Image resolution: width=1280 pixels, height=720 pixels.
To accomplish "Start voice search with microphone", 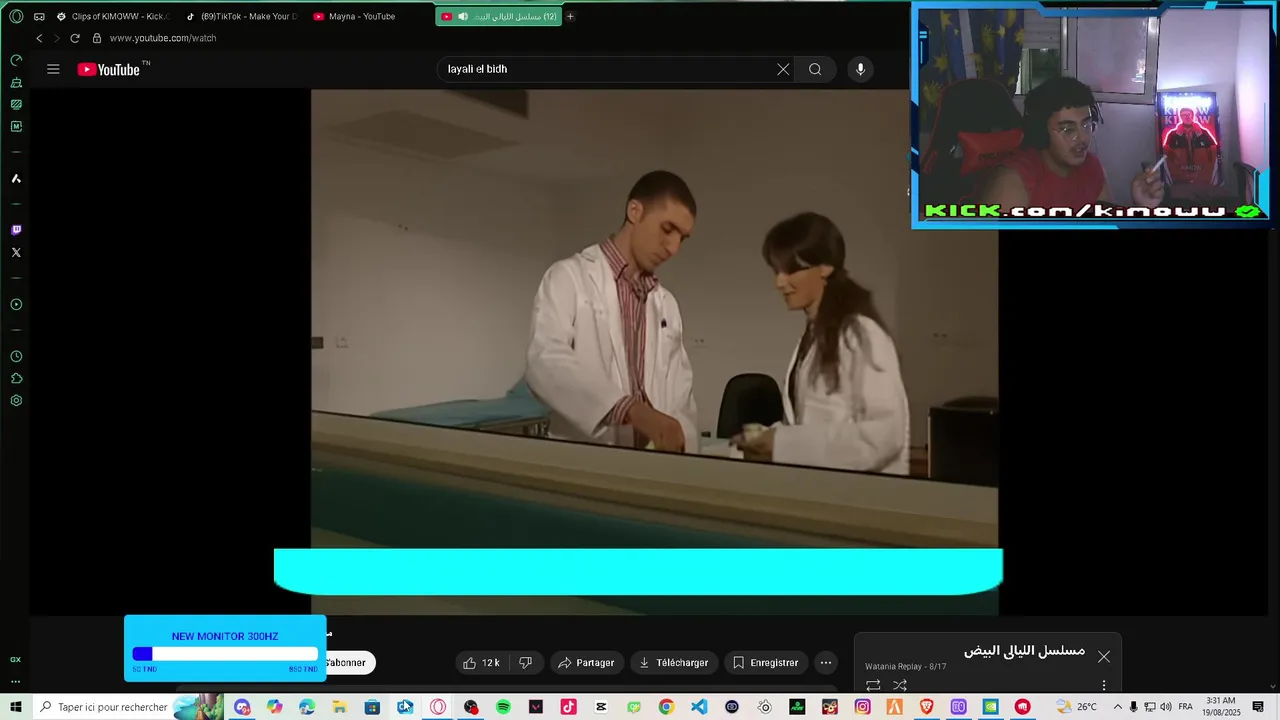I will point(860,69).
